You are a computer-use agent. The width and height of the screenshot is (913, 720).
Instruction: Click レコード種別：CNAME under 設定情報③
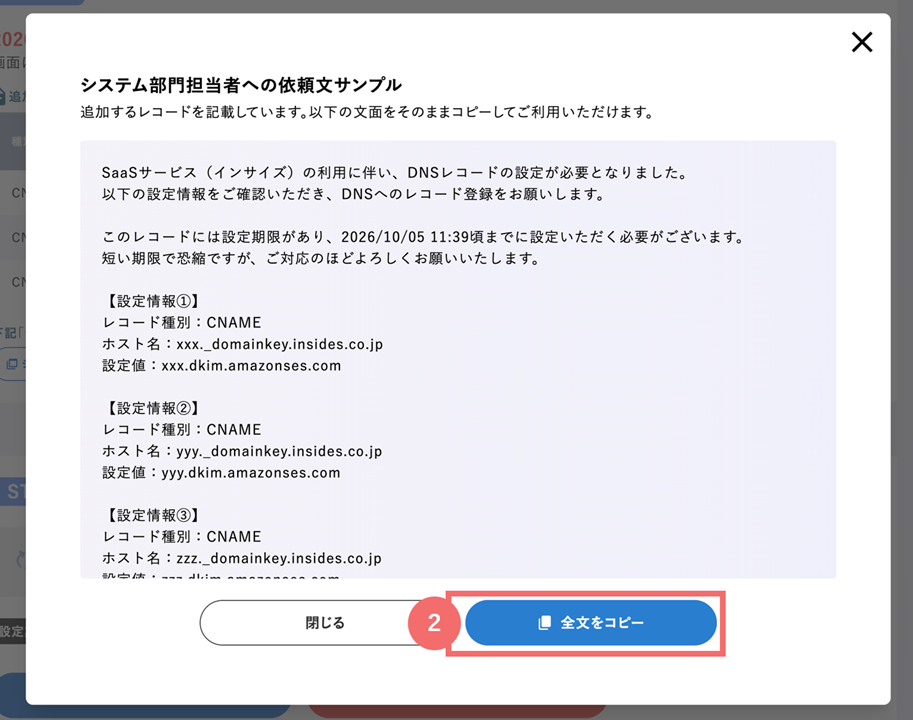click(182, 537)
